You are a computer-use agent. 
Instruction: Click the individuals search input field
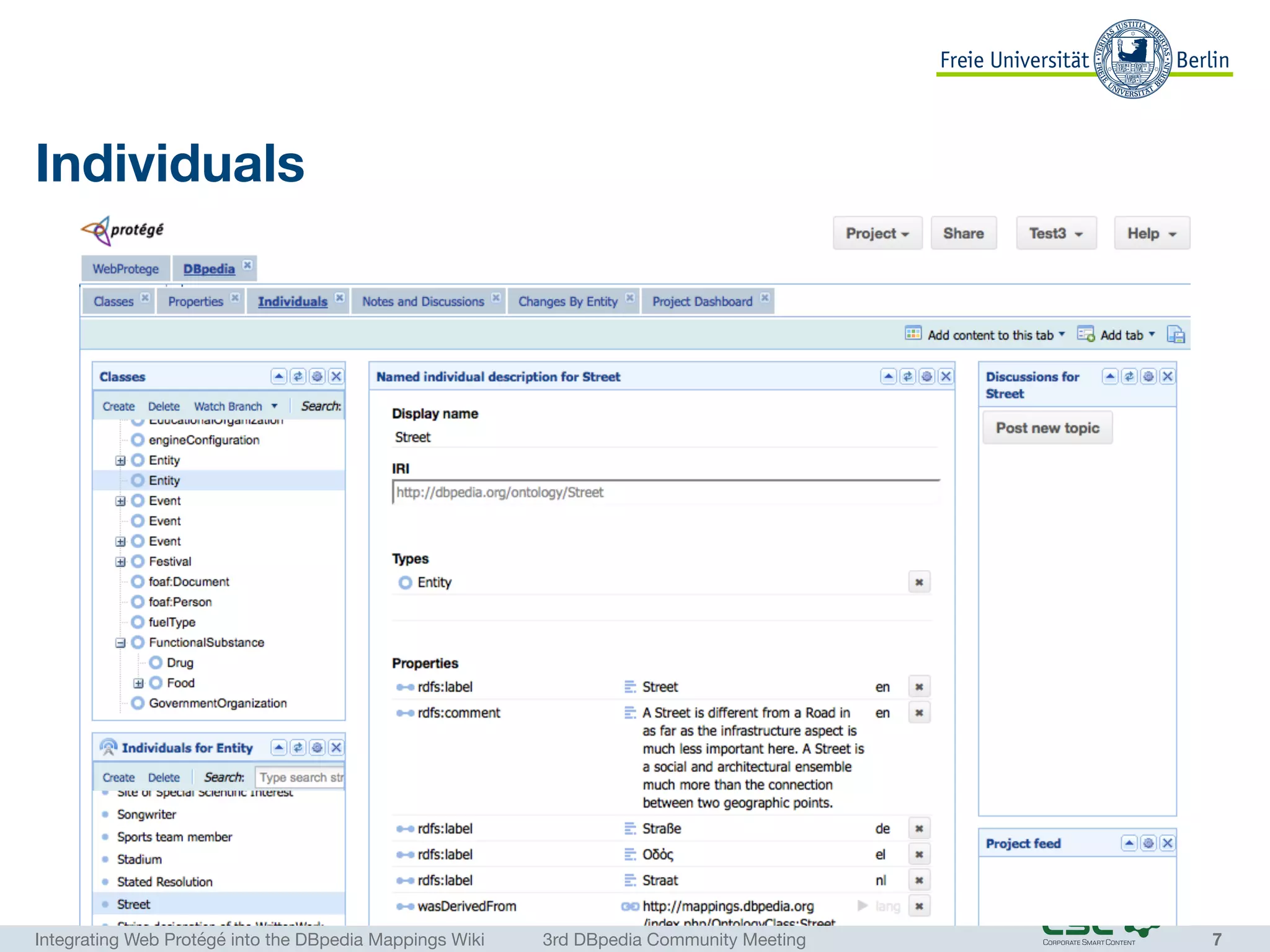(x=300, y=777)
